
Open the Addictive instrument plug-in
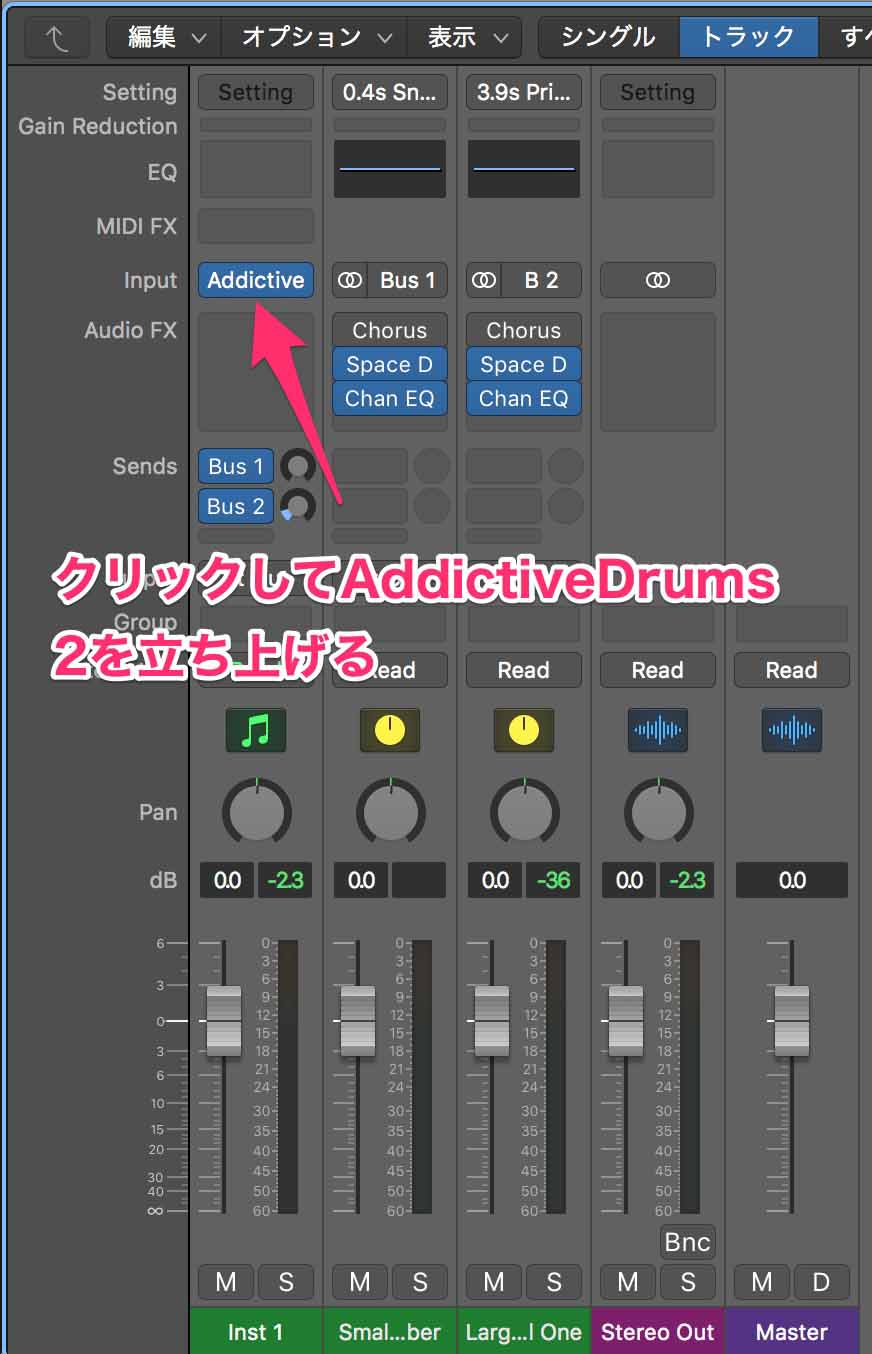[x=256, y=280]
